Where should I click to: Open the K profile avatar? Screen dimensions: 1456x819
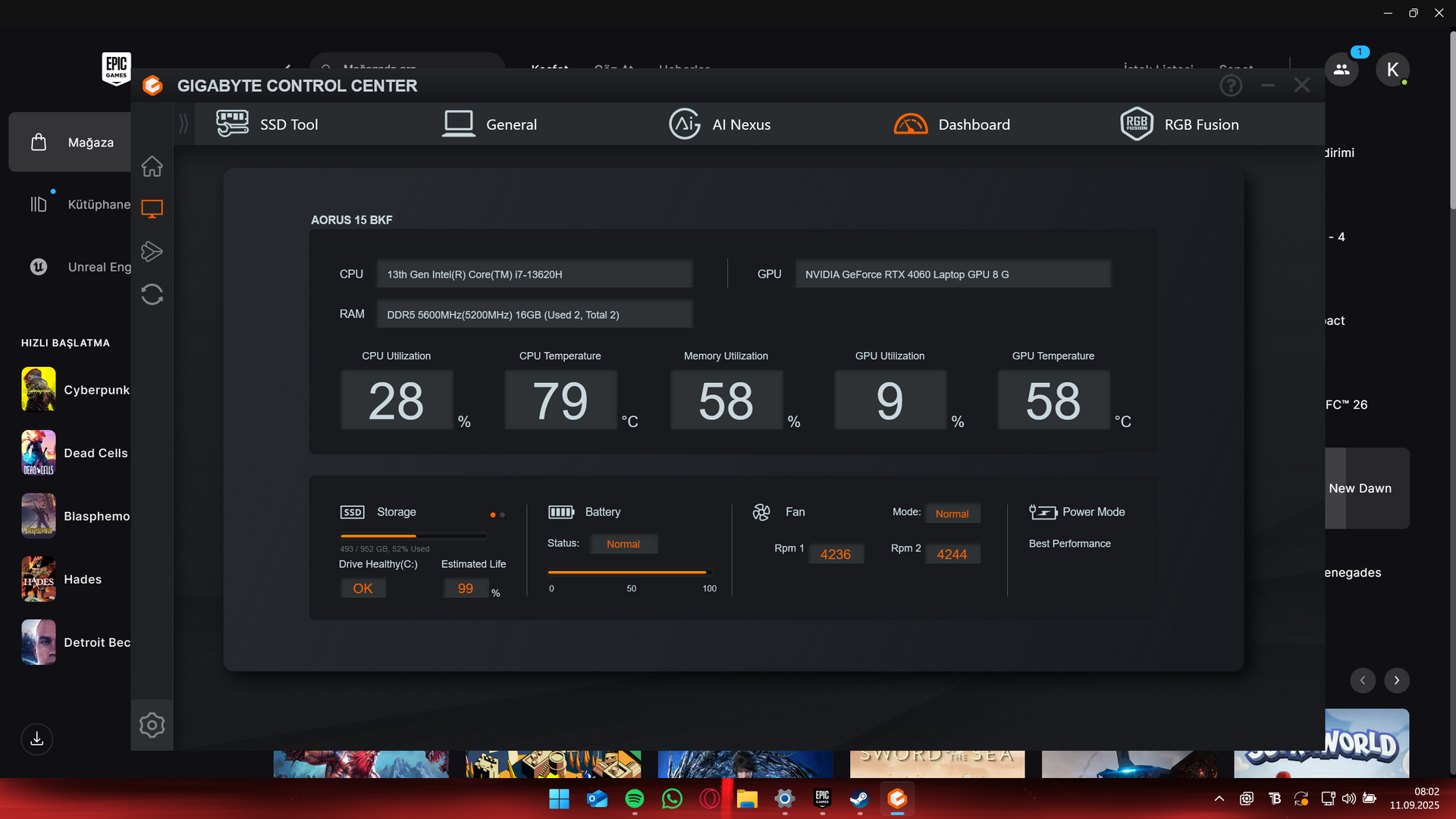(x=1392, y=70)
